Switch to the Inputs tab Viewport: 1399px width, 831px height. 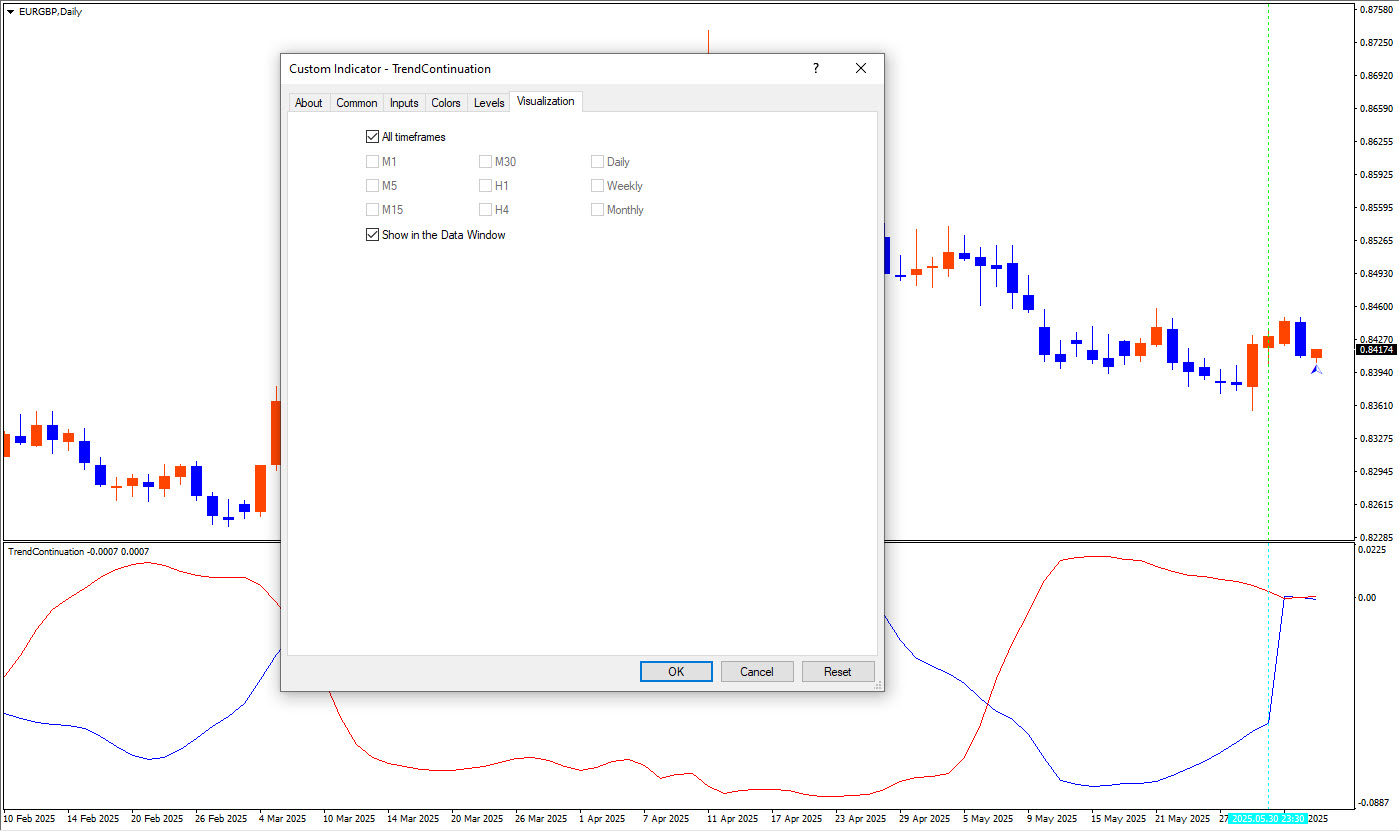point(404,103)
